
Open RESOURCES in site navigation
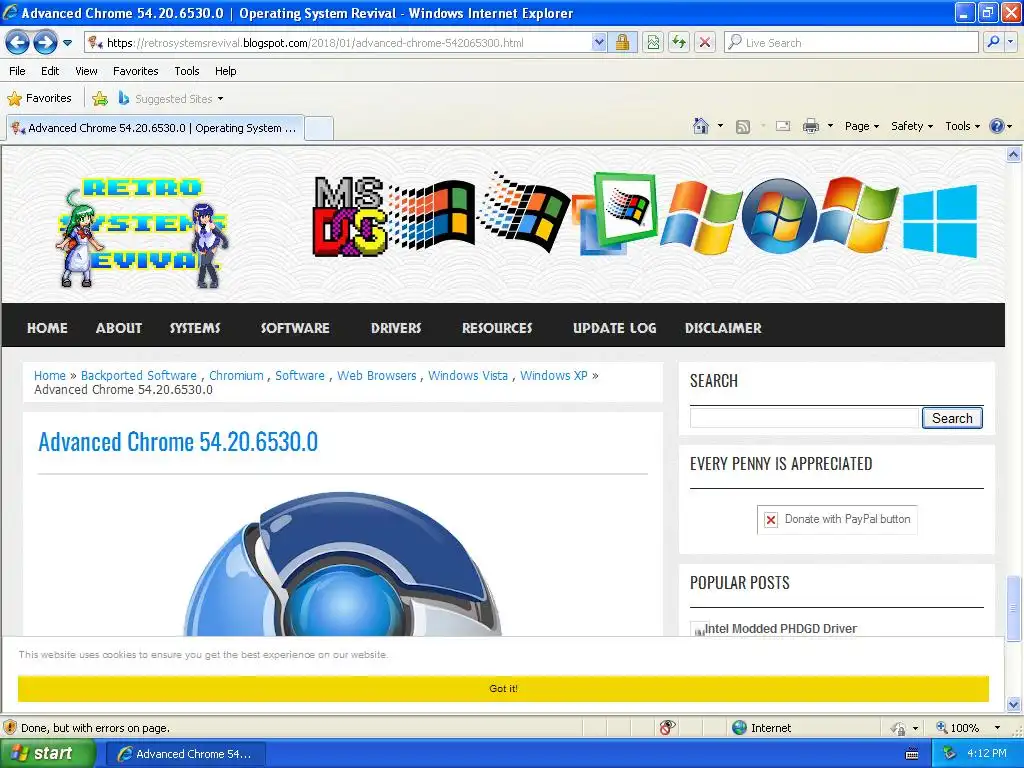point(497,328)
